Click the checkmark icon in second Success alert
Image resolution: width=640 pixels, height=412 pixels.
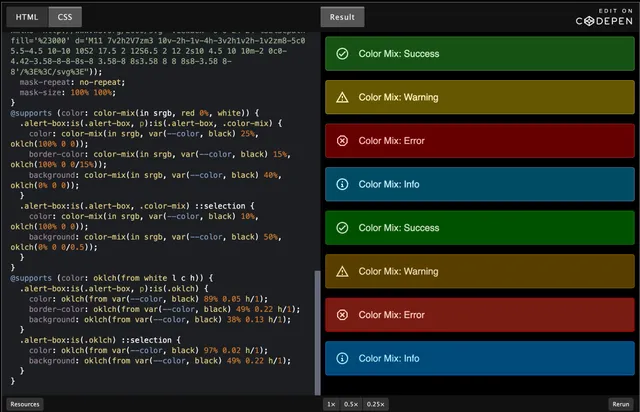click(x=343, y=228)
